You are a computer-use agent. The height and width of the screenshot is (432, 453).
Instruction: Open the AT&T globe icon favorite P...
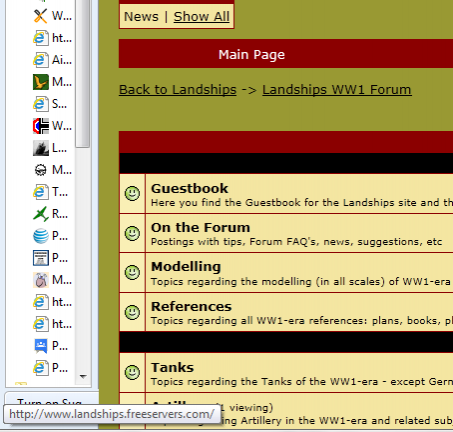tap(51, 236)
